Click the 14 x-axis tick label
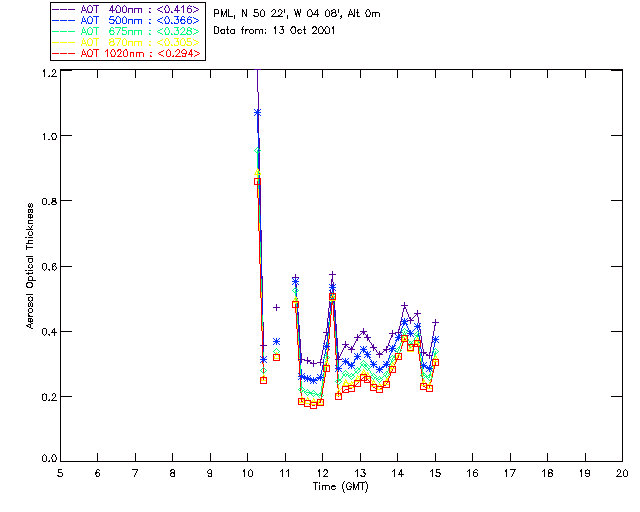 398,473
